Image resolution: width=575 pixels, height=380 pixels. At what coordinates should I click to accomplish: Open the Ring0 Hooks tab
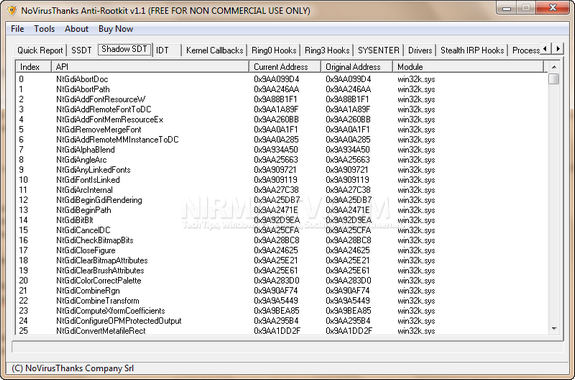click(274, 50)
